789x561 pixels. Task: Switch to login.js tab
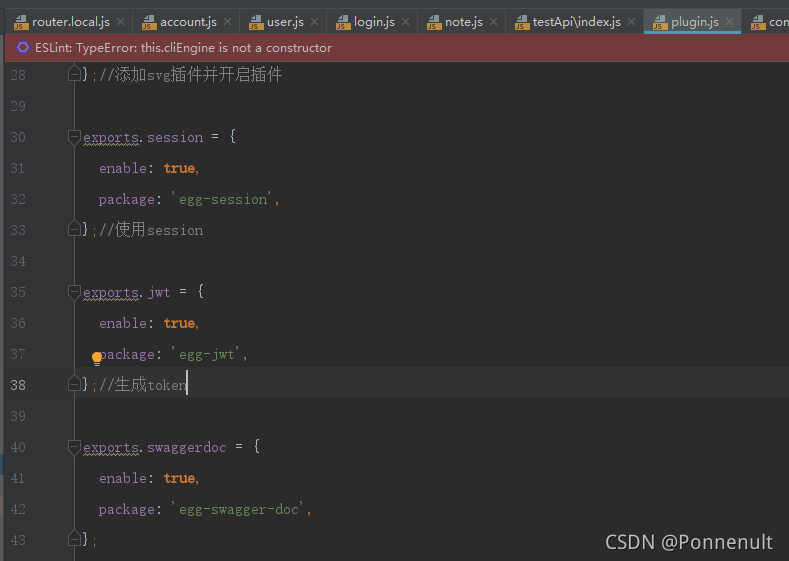coord(374,22)
